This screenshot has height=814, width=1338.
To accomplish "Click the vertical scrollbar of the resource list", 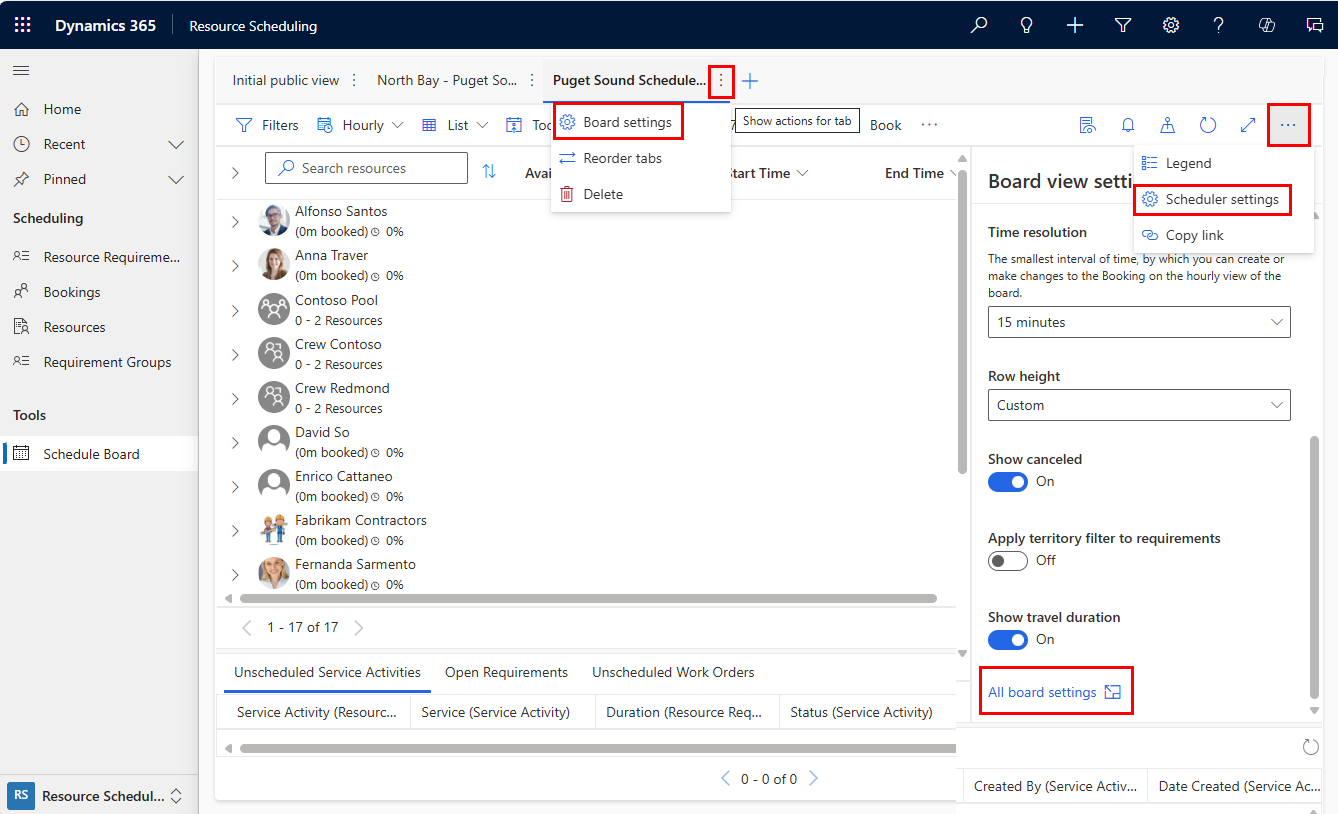I will click(x=962, y=320).
